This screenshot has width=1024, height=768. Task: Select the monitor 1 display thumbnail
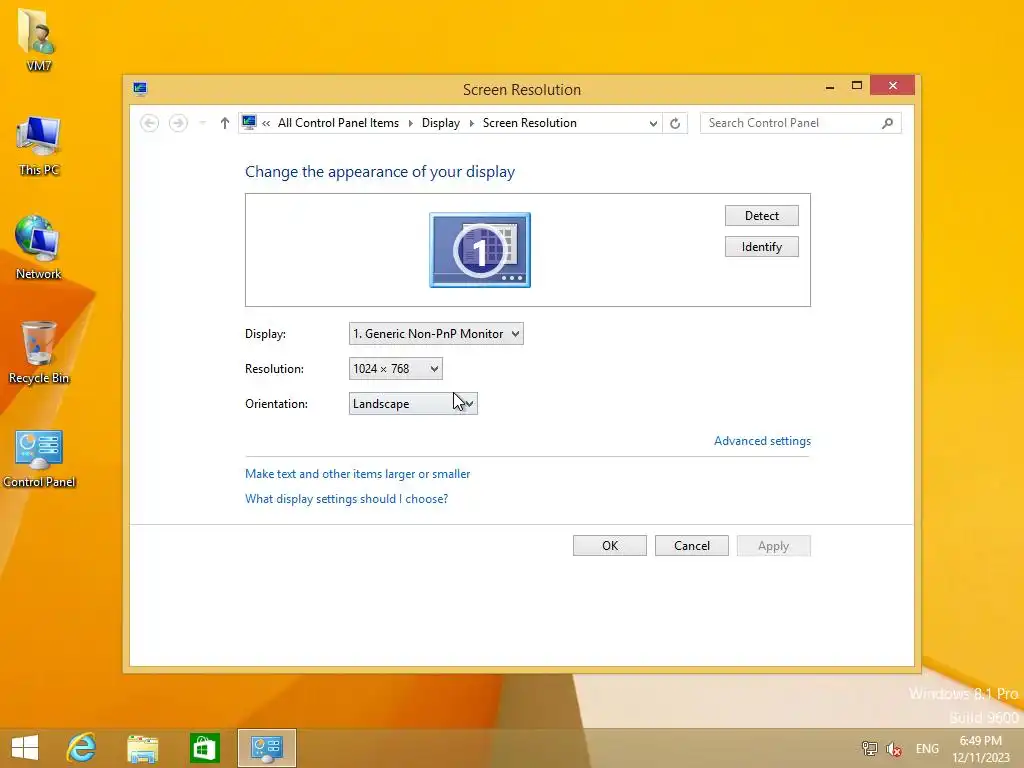click(480, 249)
